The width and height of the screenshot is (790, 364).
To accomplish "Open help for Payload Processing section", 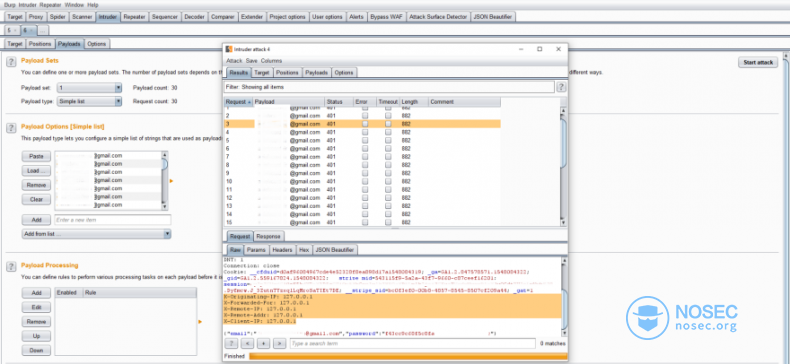I will tap(10, 267).
